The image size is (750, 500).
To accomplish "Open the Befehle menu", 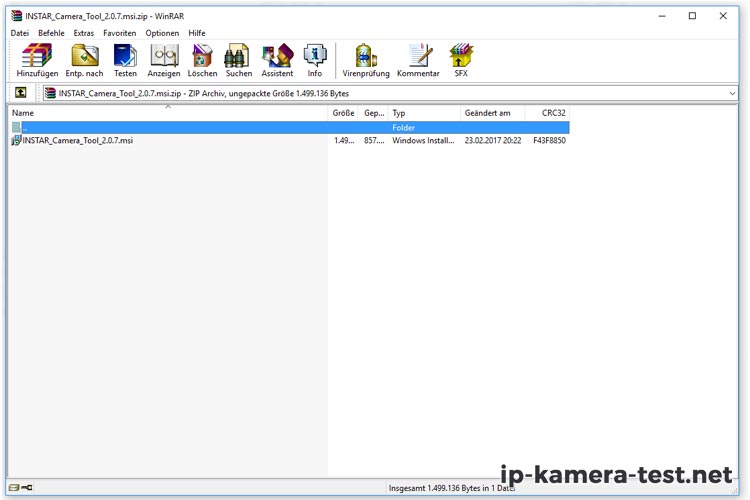I will [51, 33].
